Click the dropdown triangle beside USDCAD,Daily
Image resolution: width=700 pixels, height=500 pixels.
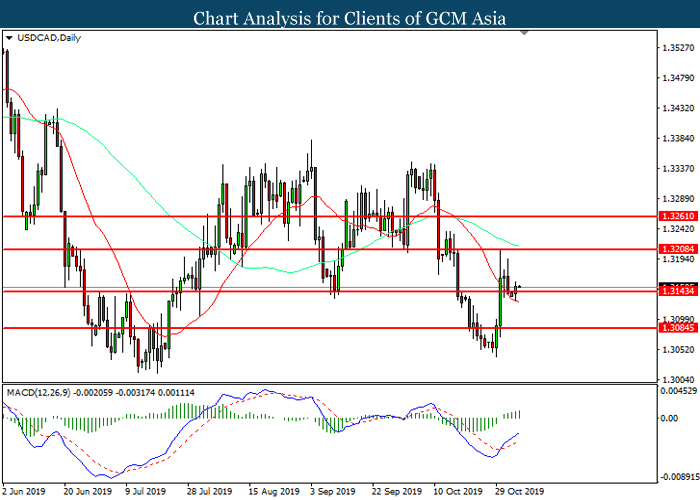click(9, 39)
